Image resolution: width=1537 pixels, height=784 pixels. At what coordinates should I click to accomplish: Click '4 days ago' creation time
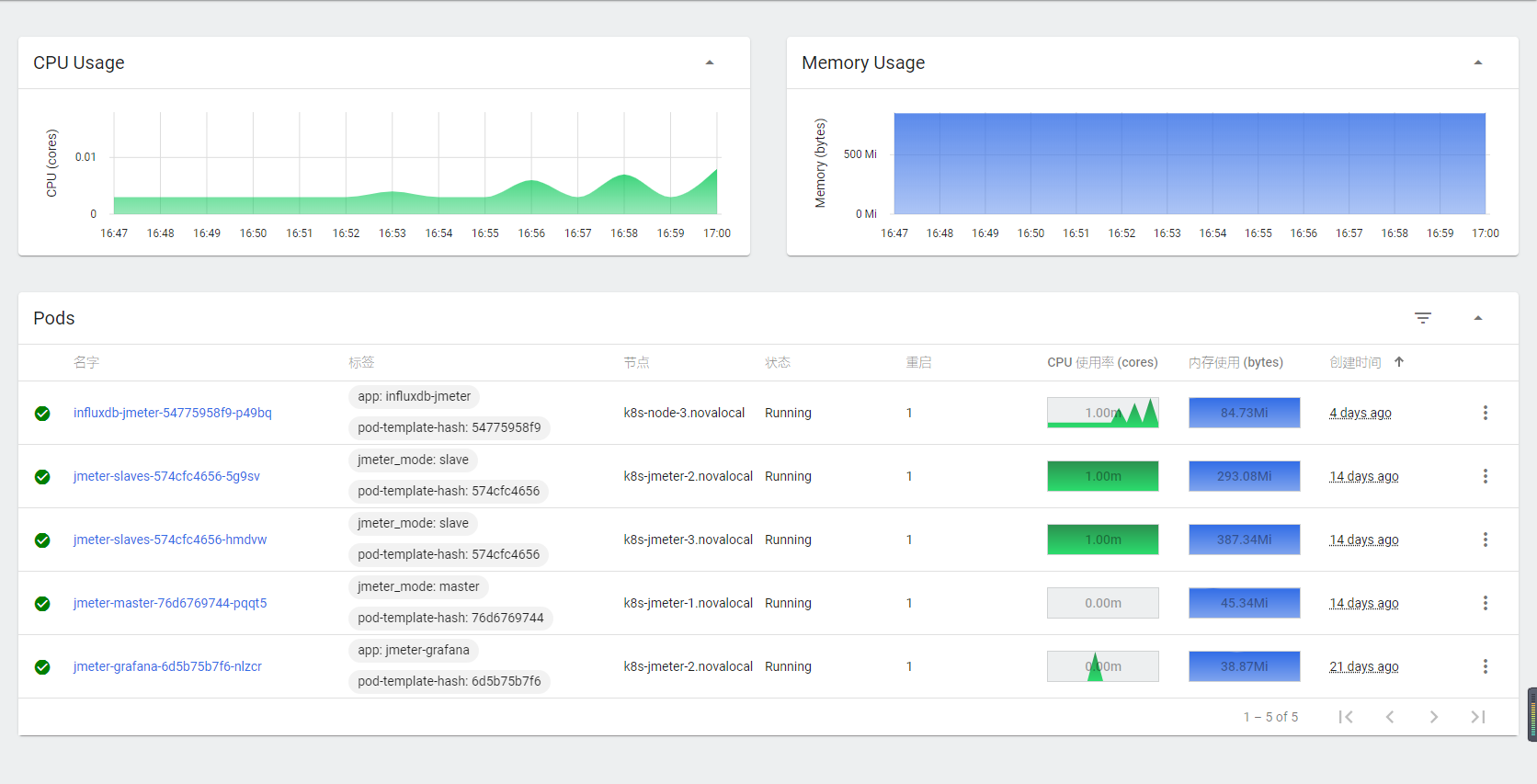pyautogui.click(x=1361, y=413)
